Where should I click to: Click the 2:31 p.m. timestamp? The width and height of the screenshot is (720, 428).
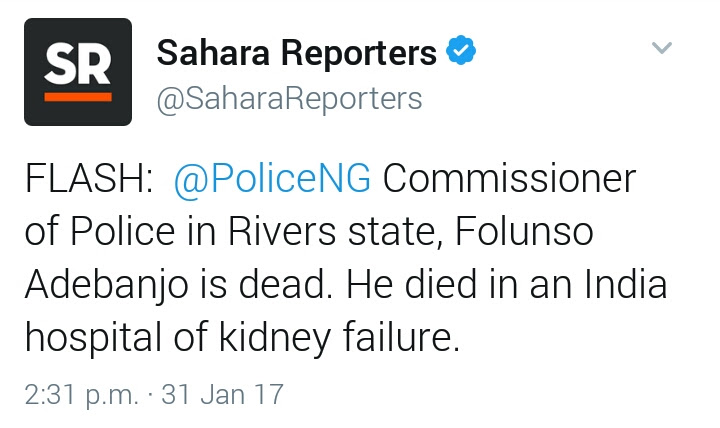[81, 395]
